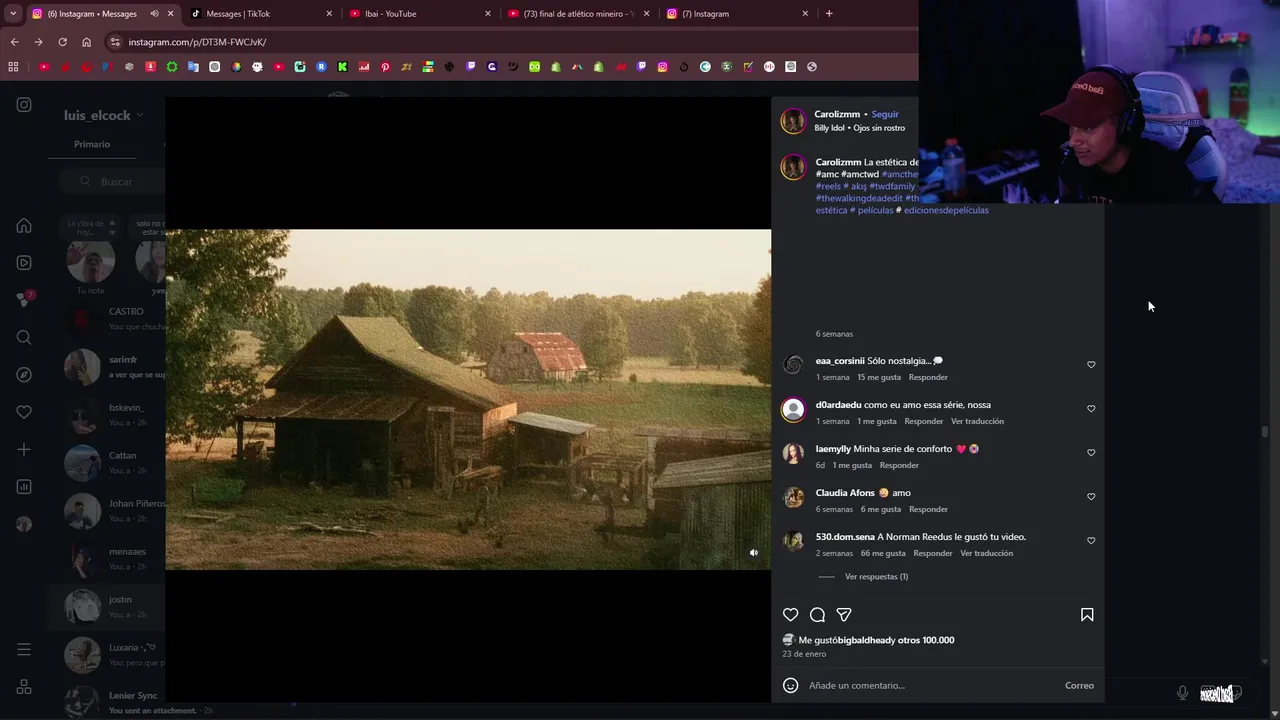Open Chrome apps grid bookmark
The image size is (1280, 720).
coord(13,67)
